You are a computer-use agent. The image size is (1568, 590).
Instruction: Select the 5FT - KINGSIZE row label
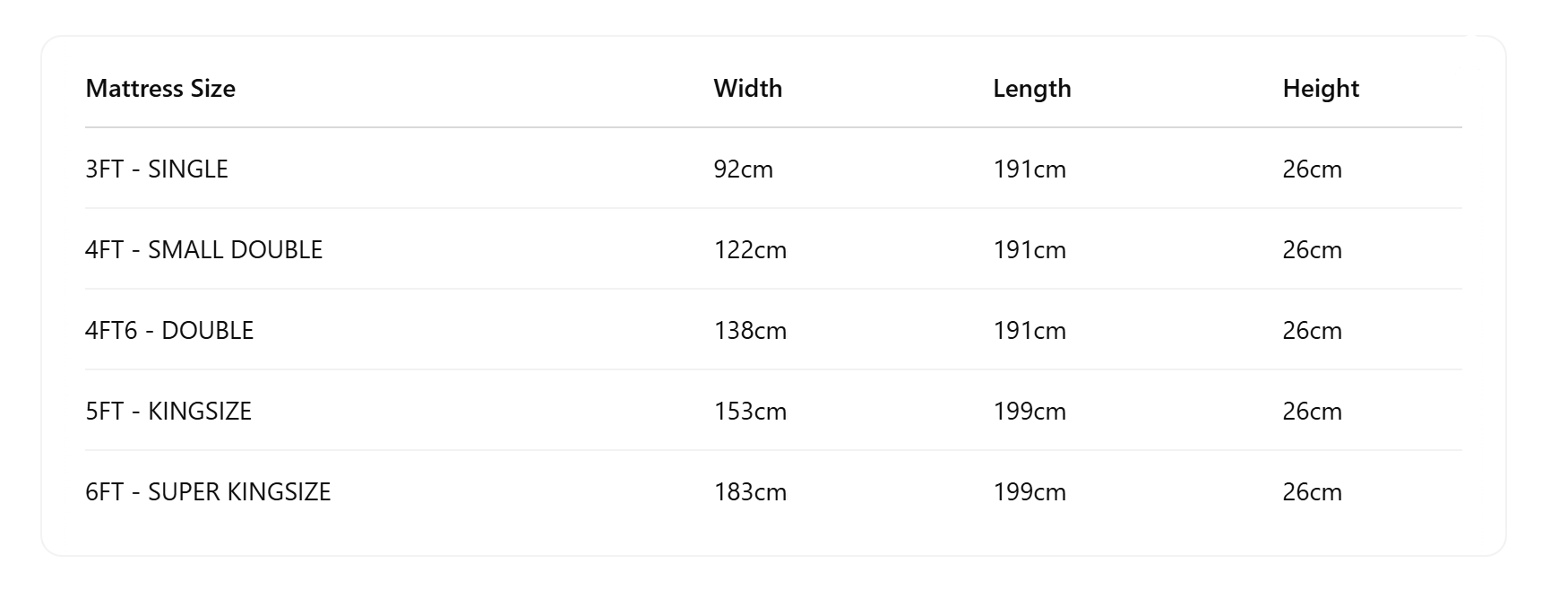click(168, 411)
